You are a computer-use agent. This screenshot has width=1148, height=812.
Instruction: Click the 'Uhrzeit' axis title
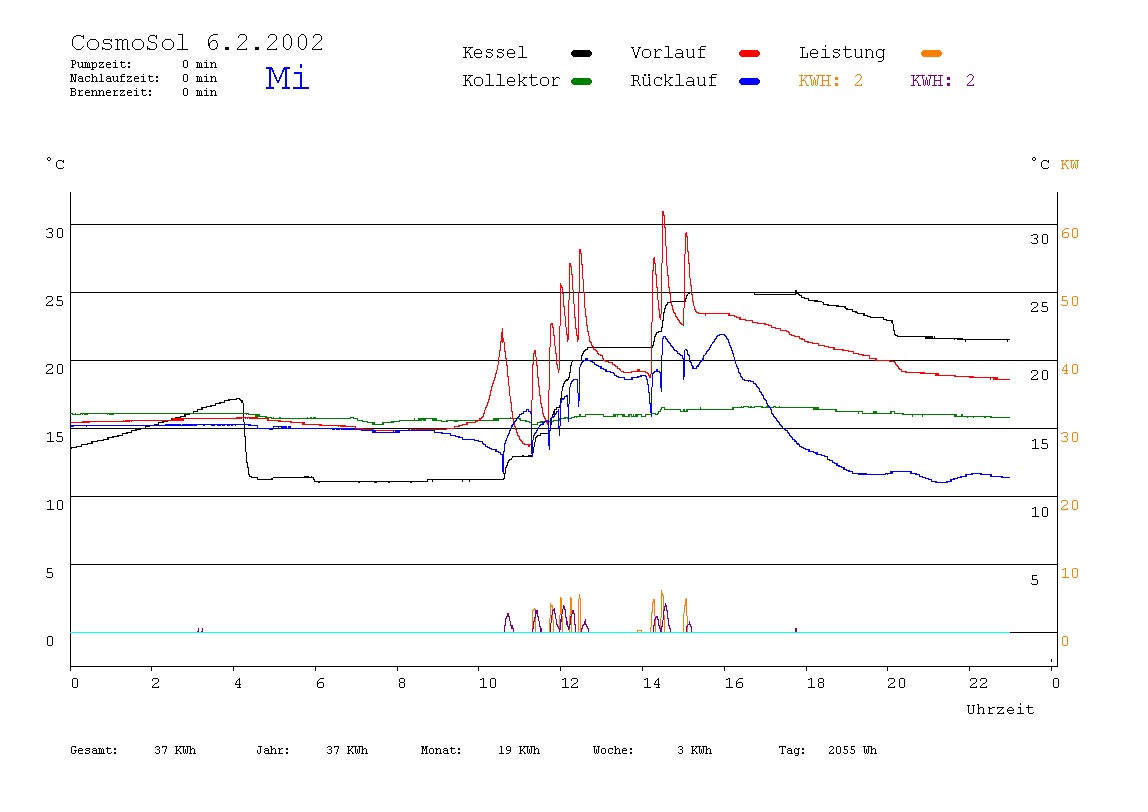1000,709
